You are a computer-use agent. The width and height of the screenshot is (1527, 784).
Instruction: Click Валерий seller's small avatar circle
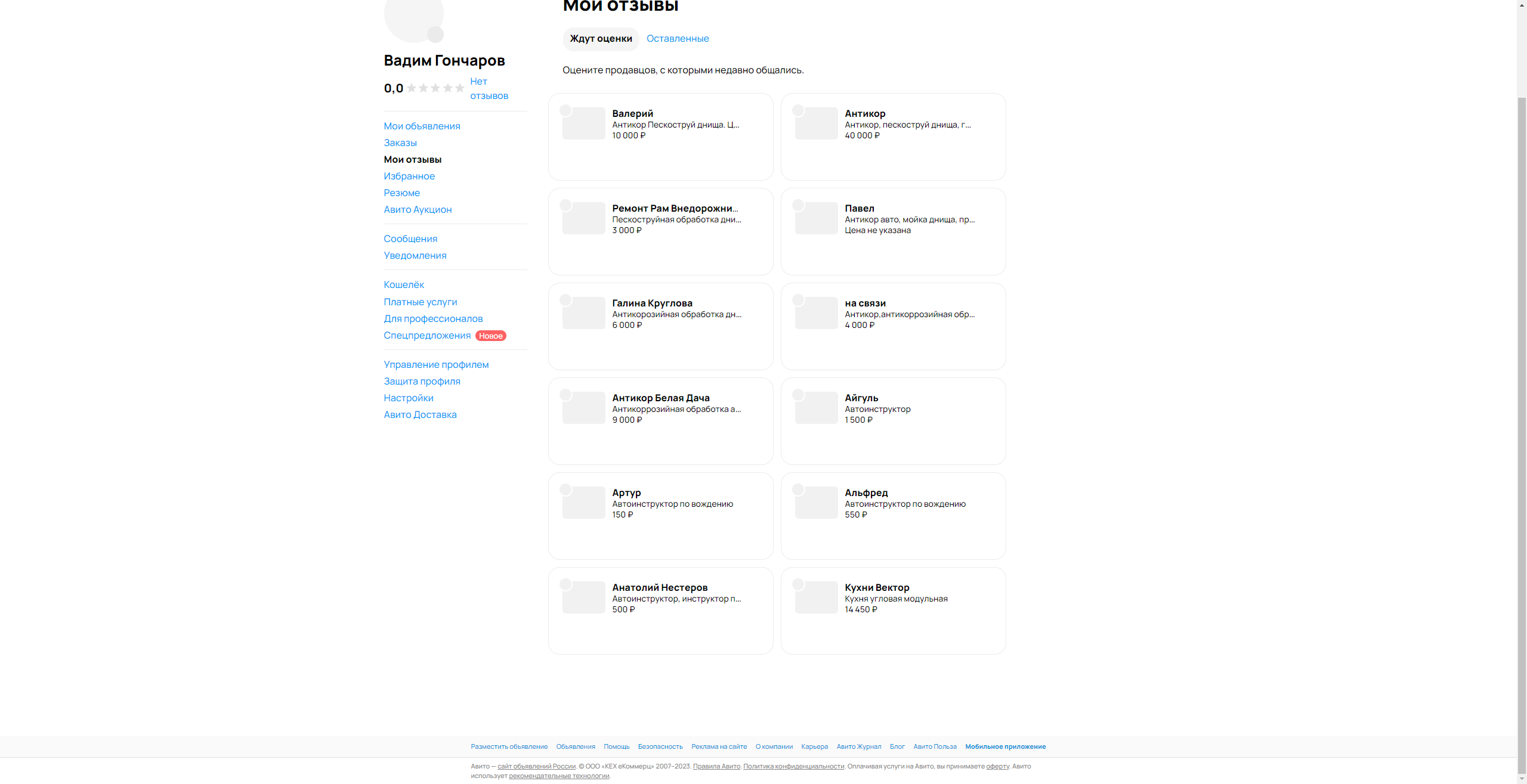(565, 110)
